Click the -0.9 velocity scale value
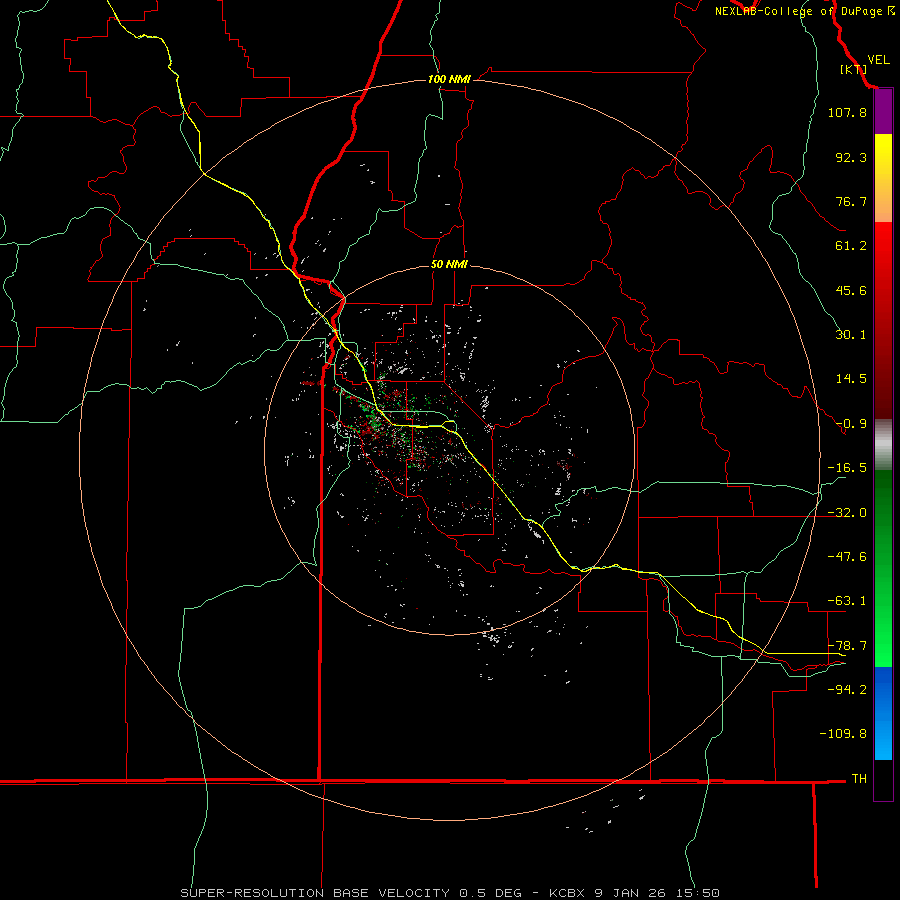This screenshot has height=900, width=900. click(851, 424)
